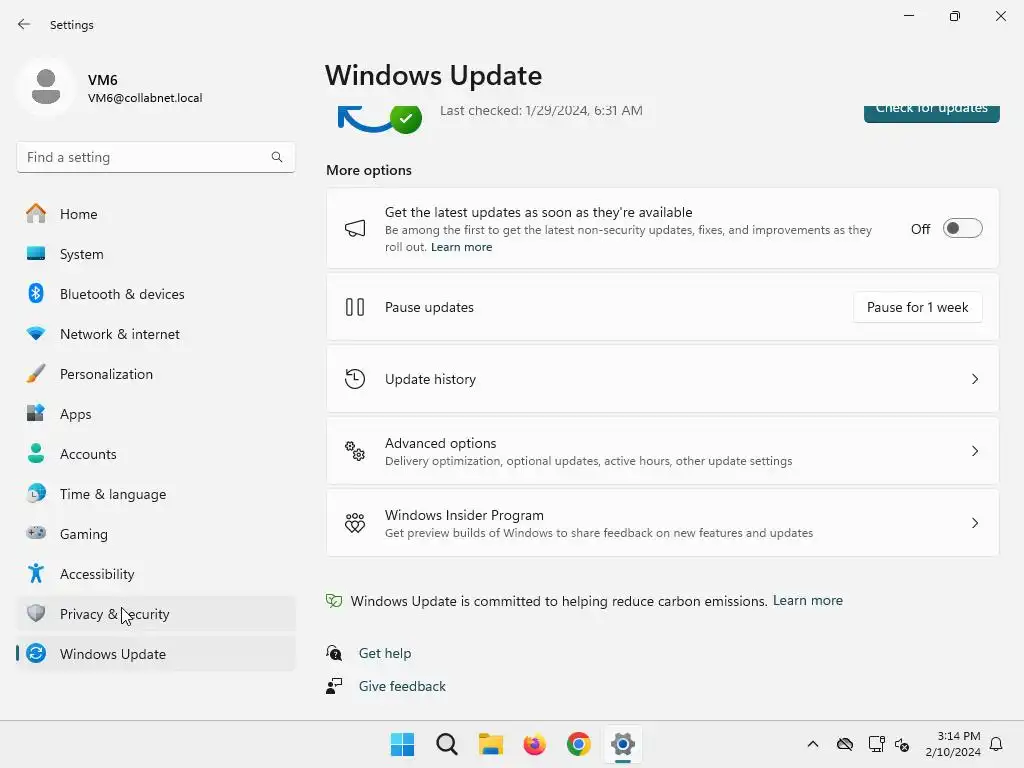Click the megaphone icon for latest updates
The width and height of the screenshot is (1024, 768).
[x=355, y=229]
